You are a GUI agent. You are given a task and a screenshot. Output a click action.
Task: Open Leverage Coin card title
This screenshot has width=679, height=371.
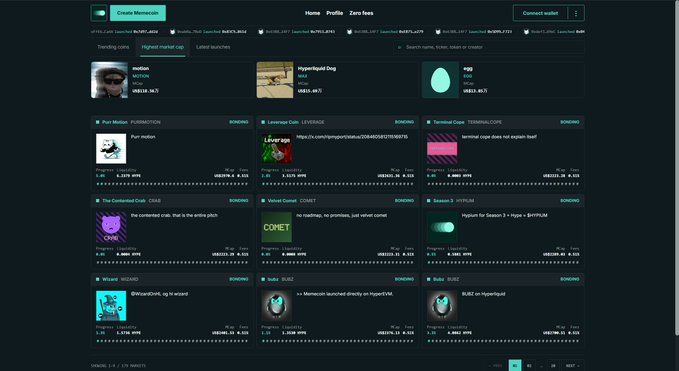pyautogui.click(x=283, y=122)
